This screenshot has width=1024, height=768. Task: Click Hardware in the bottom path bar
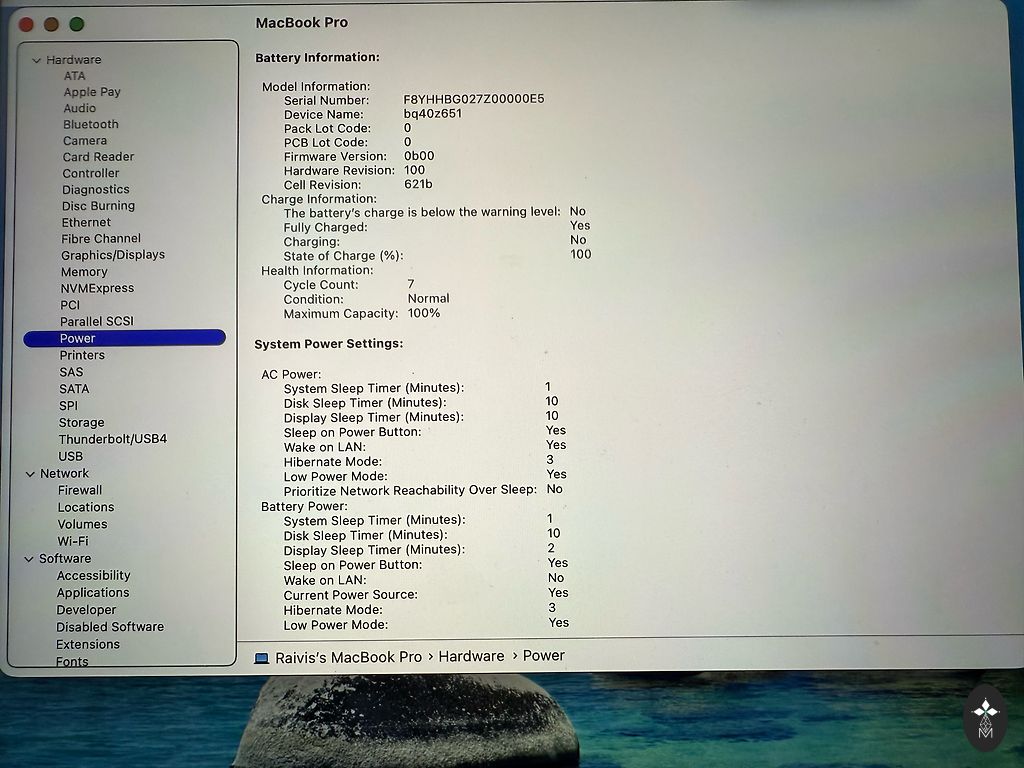[x=471, y=656]
